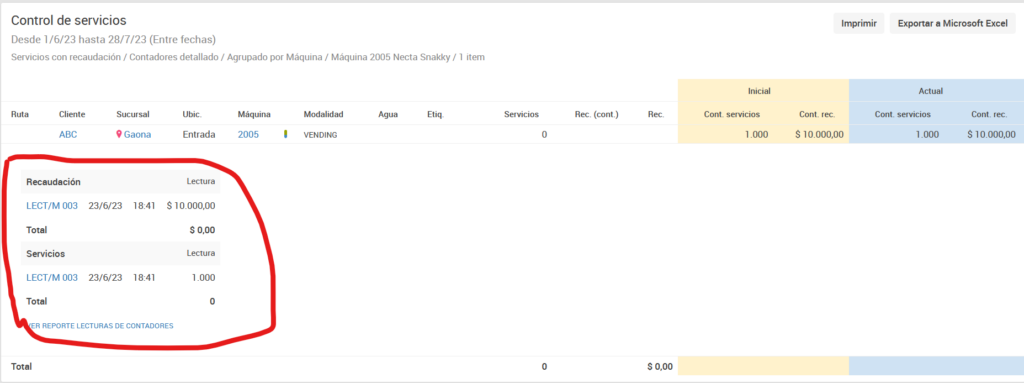Open the Gaona branch link
This screenshot has height=383, width=1024.
(x=137, y=135)
